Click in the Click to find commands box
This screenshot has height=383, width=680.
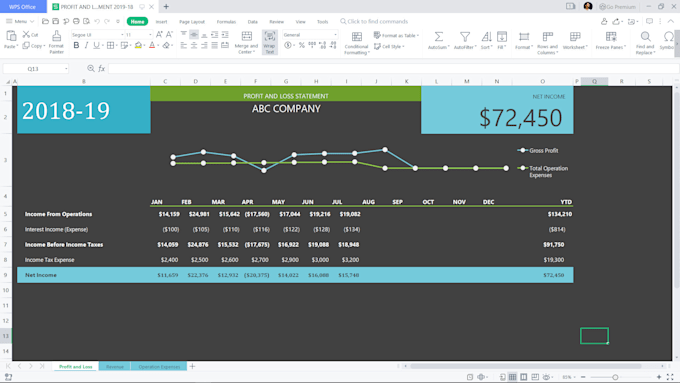pos(374,21)
